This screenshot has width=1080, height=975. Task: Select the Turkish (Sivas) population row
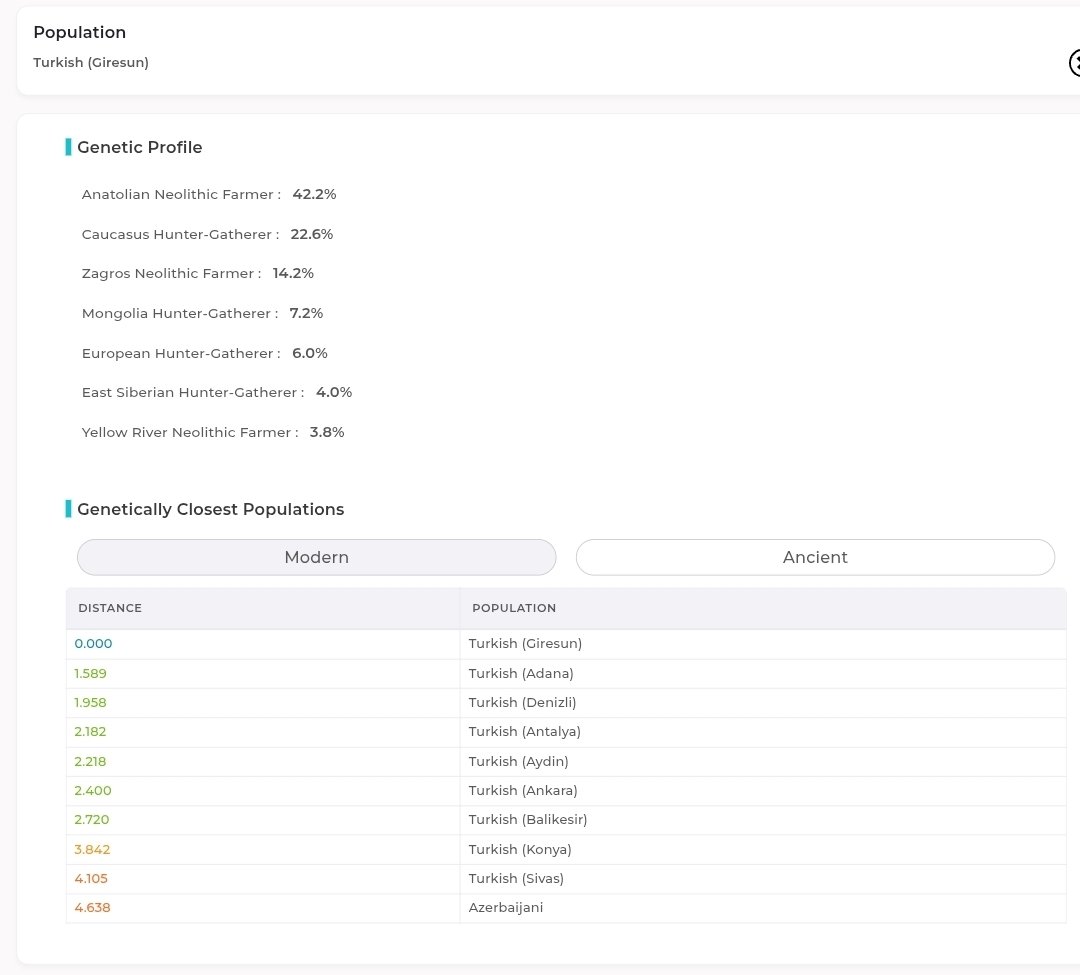[566, 879]
